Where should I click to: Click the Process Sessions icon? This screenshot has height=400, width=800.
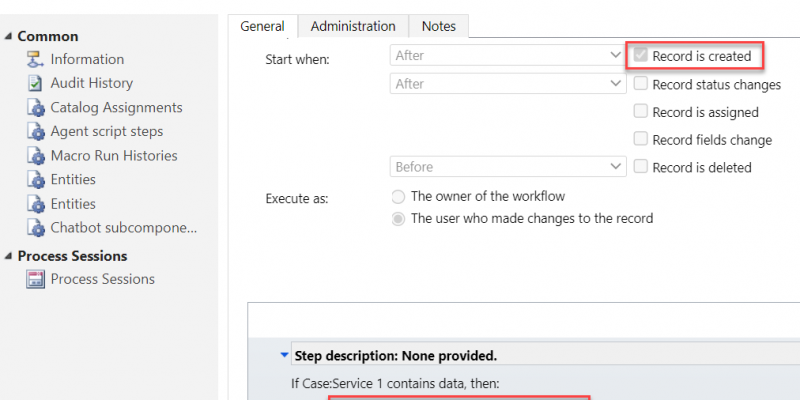(x=35, y=279)
